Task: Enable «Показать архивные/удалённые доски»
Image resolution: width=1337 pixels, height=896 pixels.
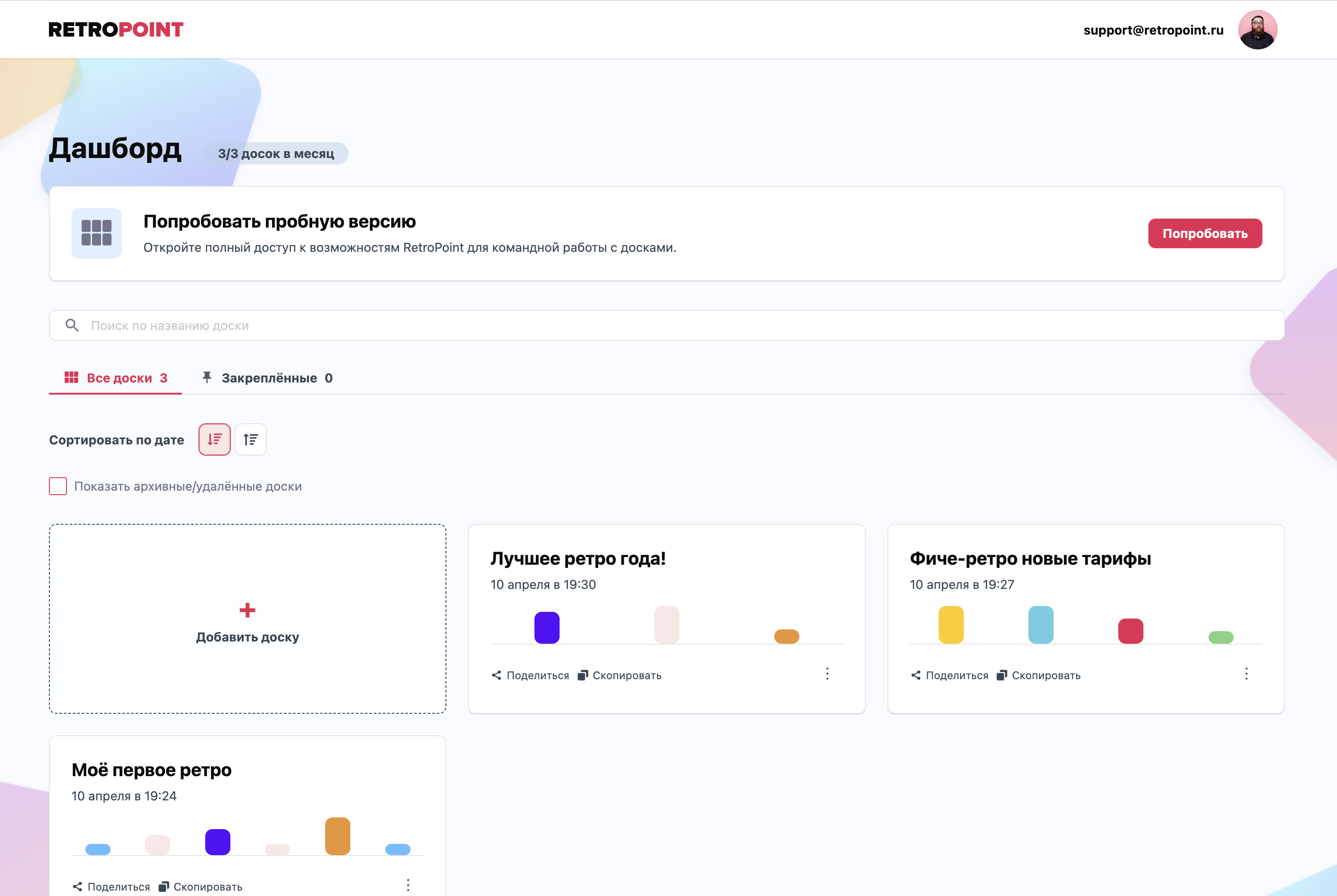Action: pyautogui.click(x=58, y=486)
